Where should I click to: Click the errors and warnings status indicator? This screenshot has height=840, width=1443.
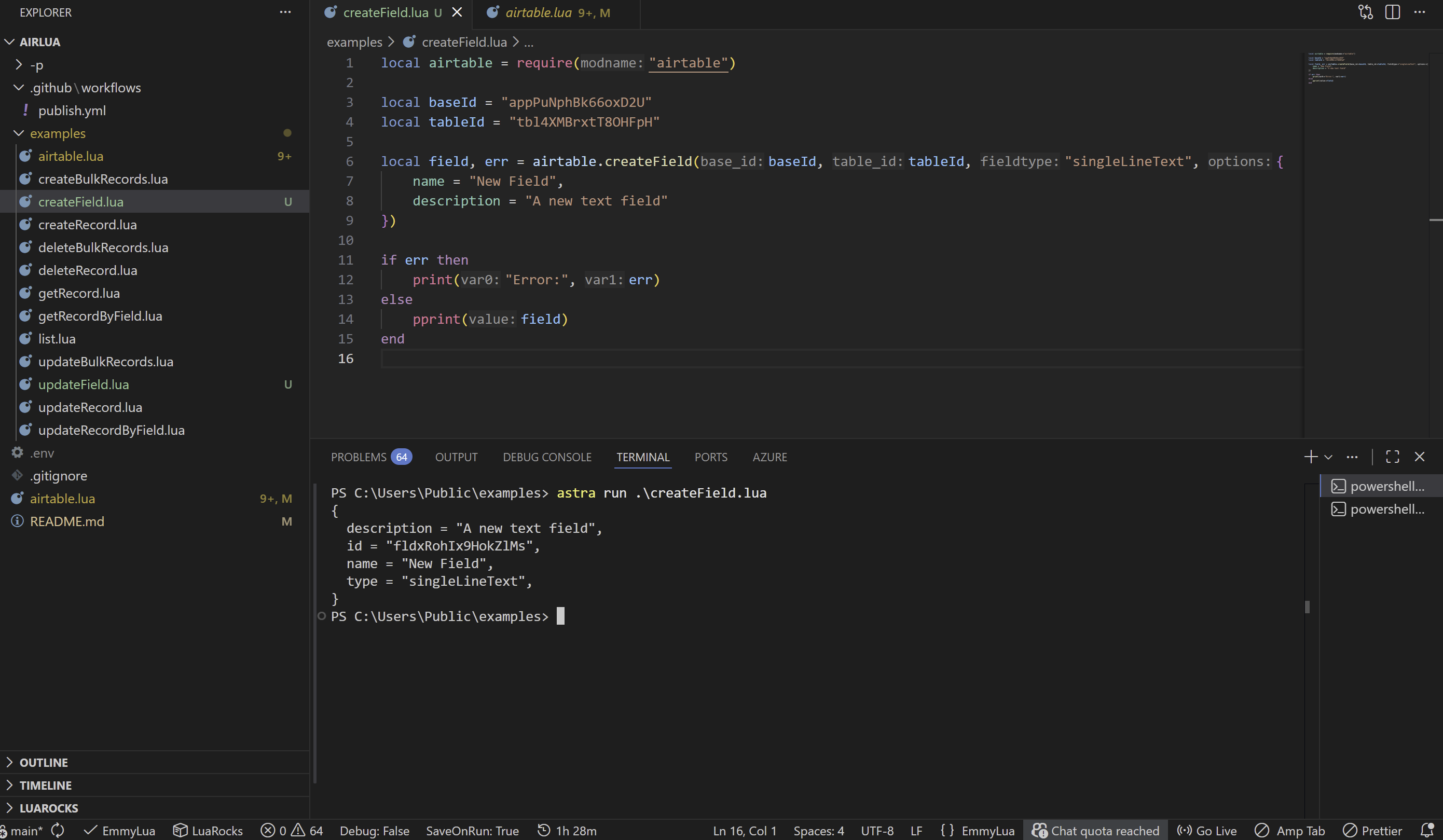pyautogui.click(x=292, y=830)
